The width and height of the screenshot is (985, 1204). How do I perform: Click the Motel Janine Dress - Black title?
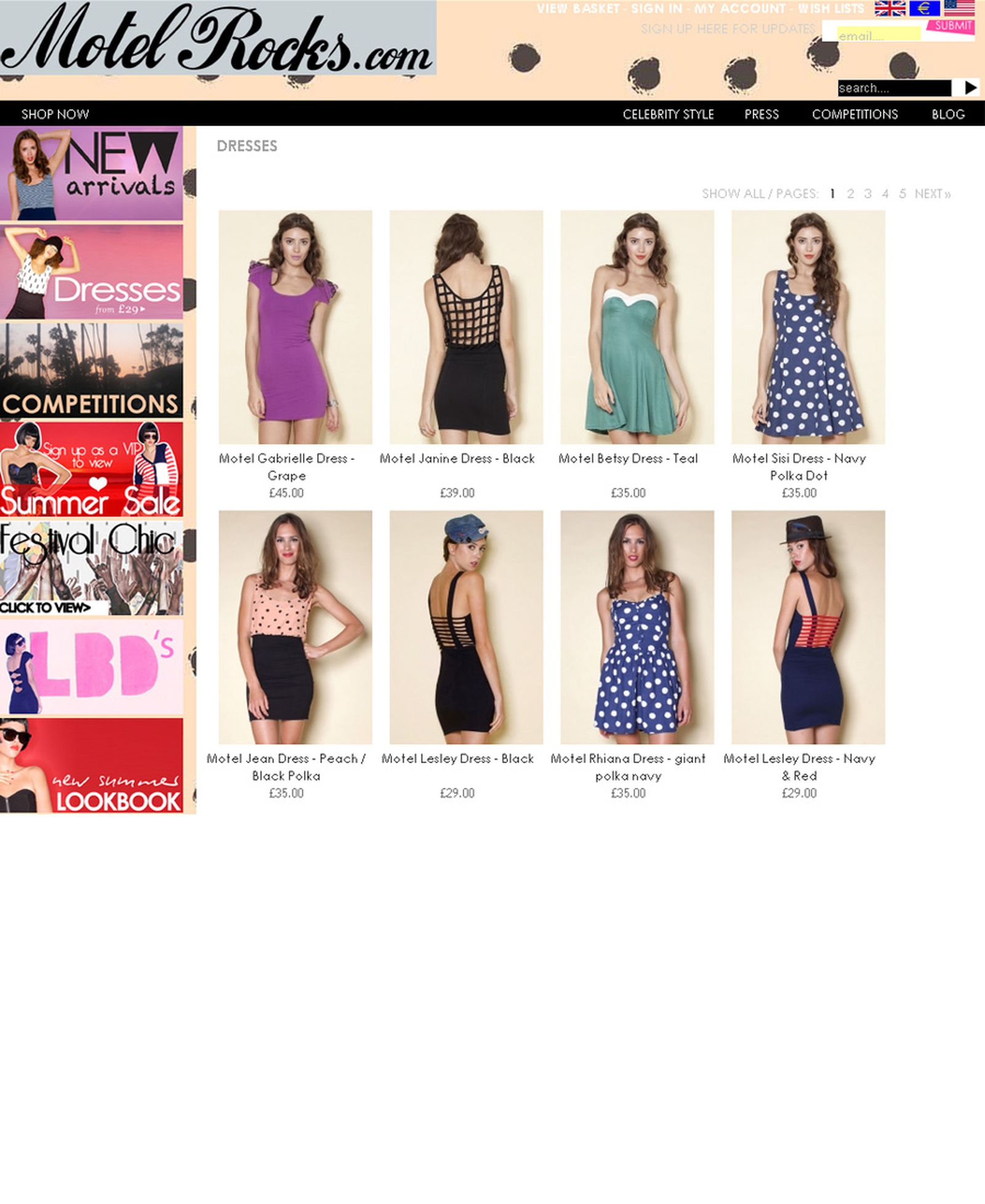pyautogui.click(x=457, y=459)
